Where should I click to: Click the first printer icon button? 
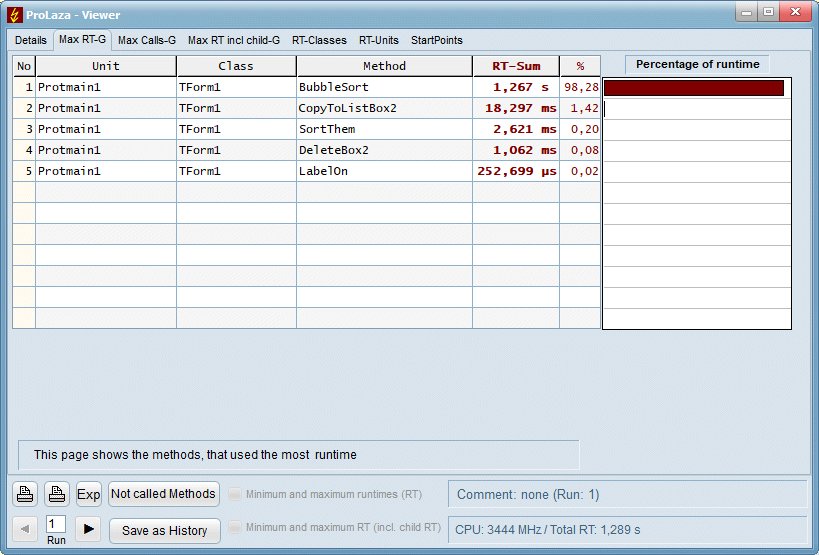(x=25, y=494)
